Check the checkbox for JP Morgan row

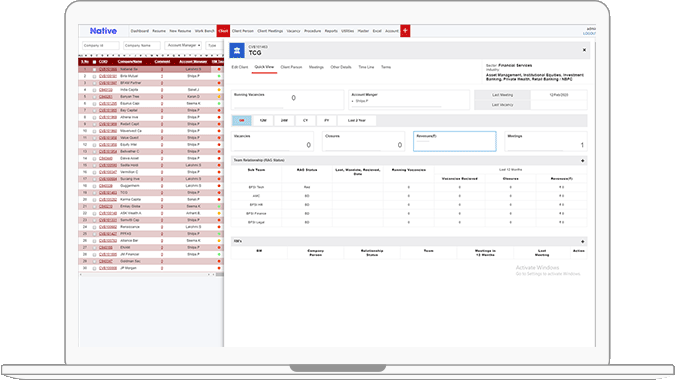94,268
